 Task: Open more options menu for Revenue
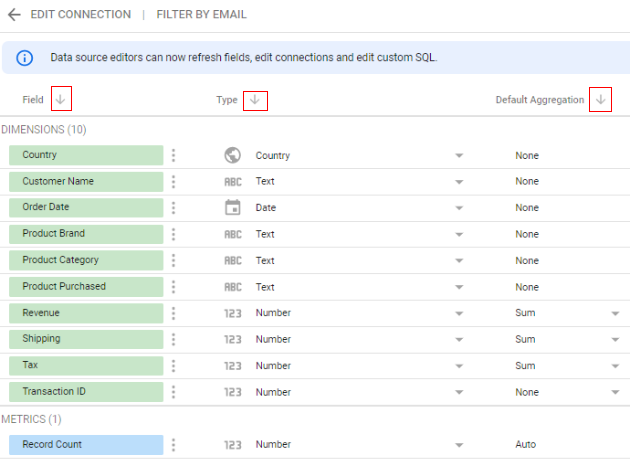coord(174,313)
